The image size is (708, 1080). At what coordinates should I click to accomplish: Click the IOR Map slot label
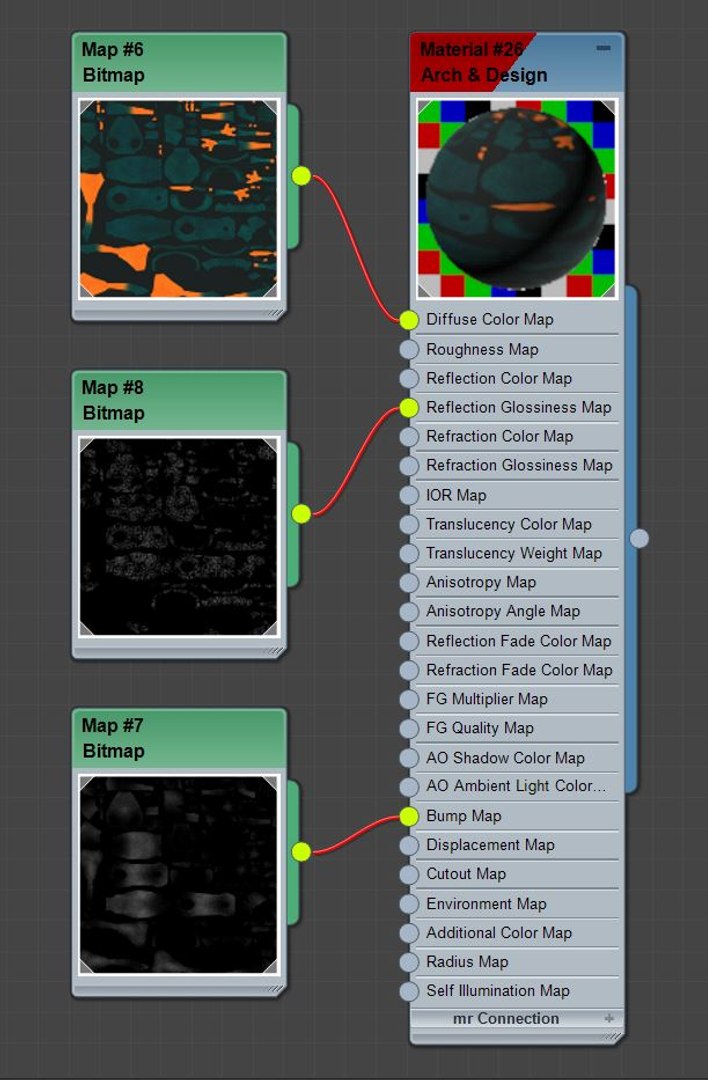[456, 495]
